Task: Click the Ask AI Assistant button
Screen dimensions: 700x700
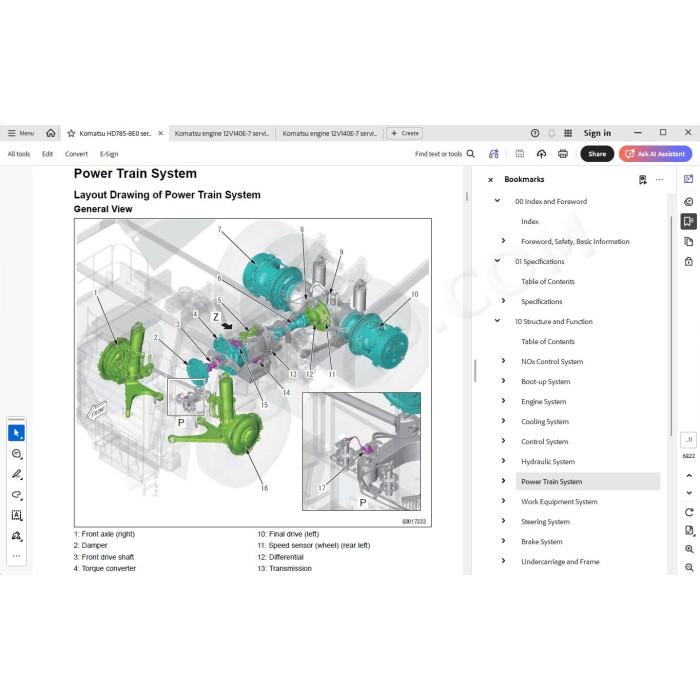Action: click(655, 154)
